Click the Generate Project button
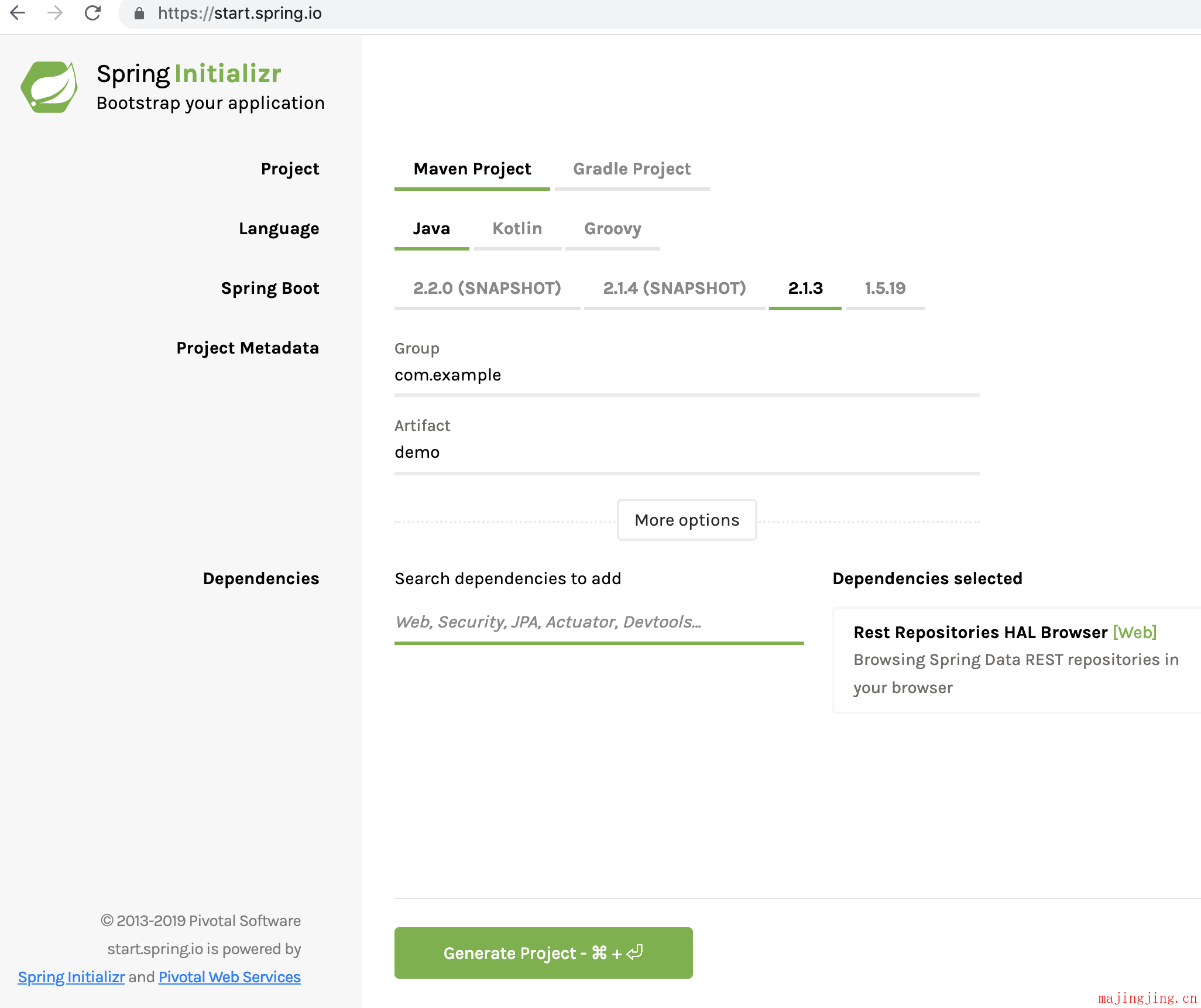Image resolution: width=1201 pixels, height=1008 pixels. (x=544, y=953)
